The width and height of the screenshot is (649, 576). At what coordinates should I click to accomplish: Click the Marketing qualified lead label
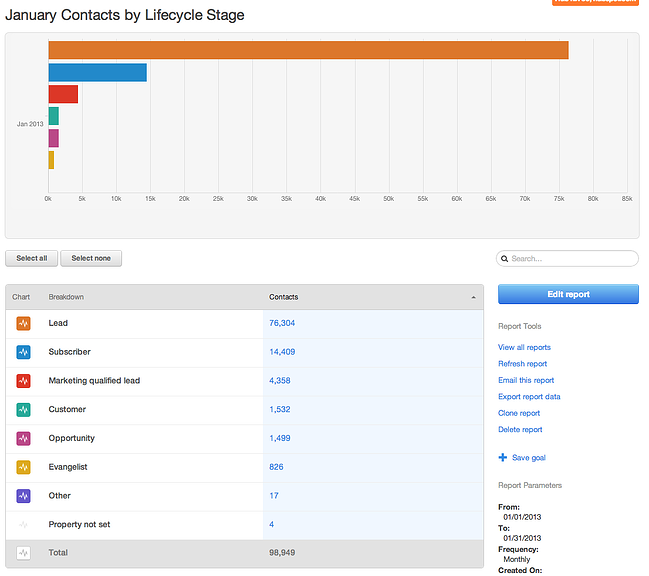tap(94, 381)
